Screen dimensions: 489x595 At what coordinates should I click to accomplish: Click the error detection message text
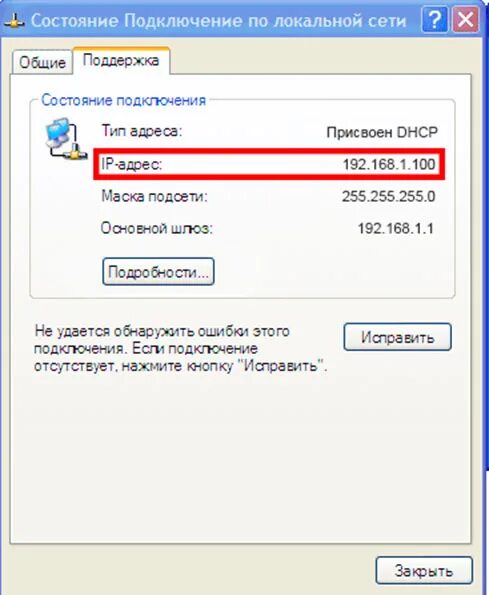coord(181,349)
